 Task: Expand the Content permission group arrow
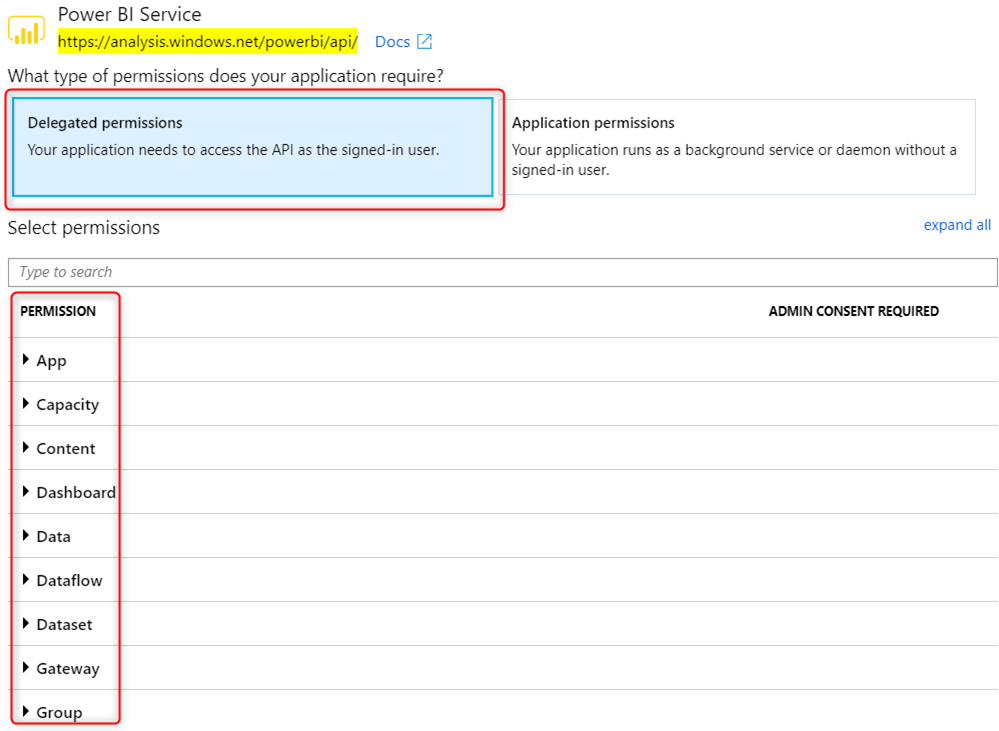coord(25,447)
